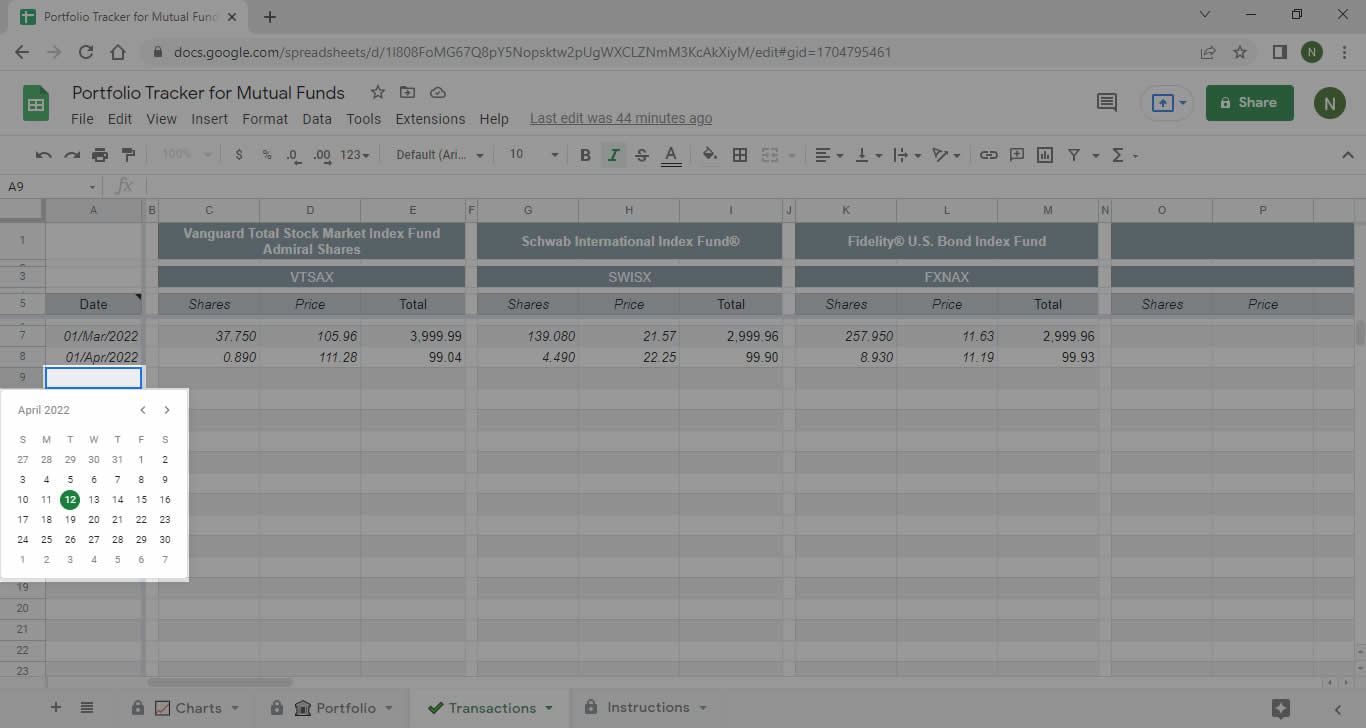
Task: Open the filter icon in toolbar
Action: click(1073, 155)
